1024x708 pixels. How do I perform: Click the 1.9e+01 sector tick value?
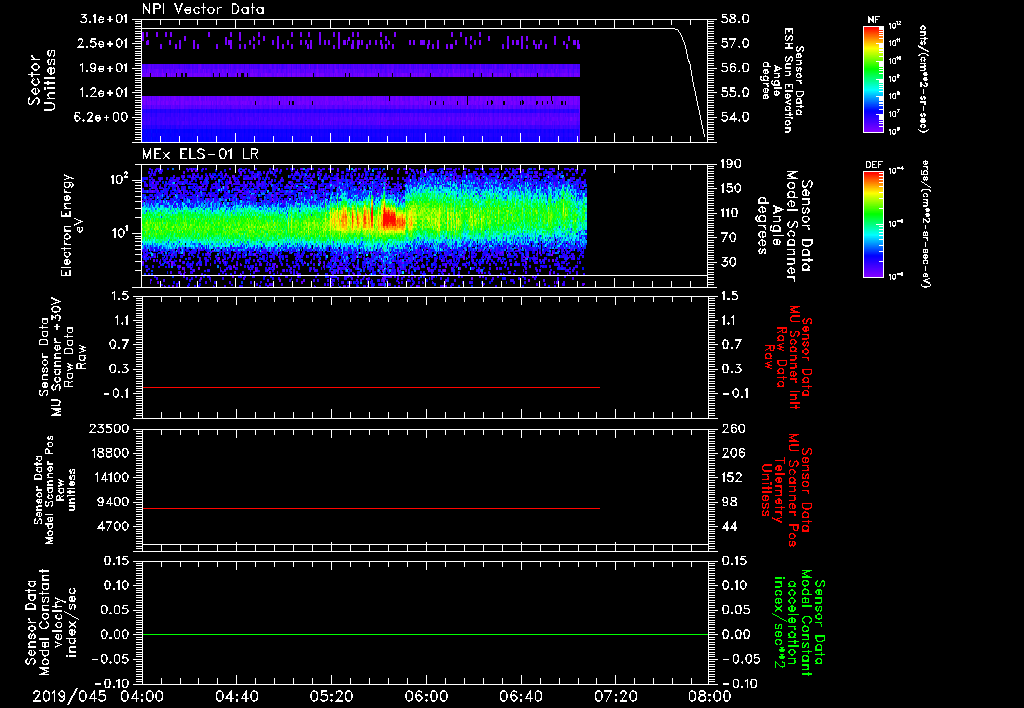[x=103, y=68]
